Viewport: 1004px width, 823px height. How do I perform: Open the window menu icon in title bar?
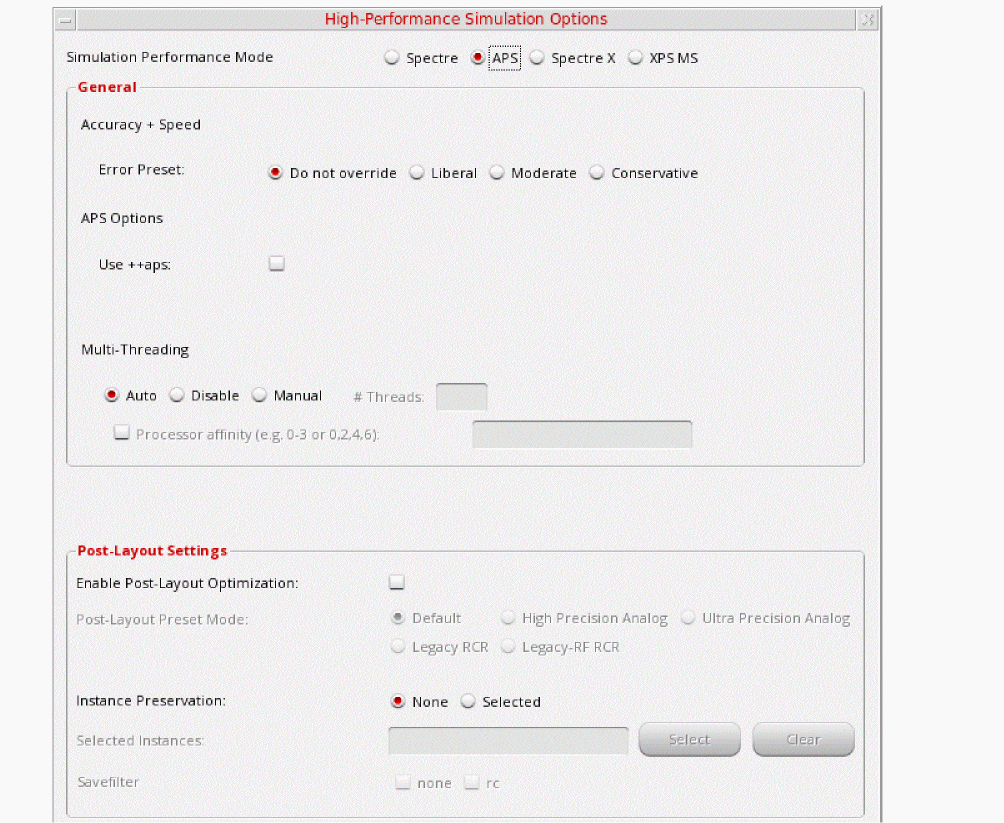pyautogui.click(x=65, y=20)
